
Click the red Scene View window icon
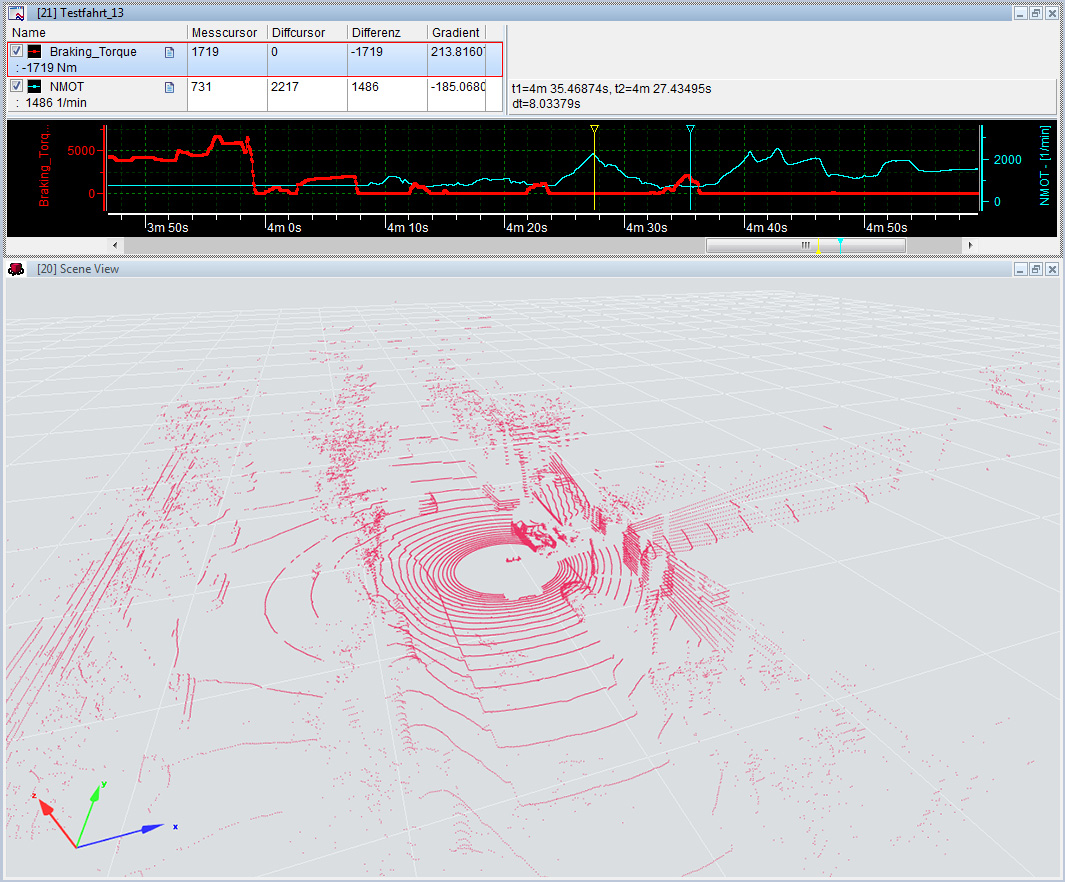17,269
